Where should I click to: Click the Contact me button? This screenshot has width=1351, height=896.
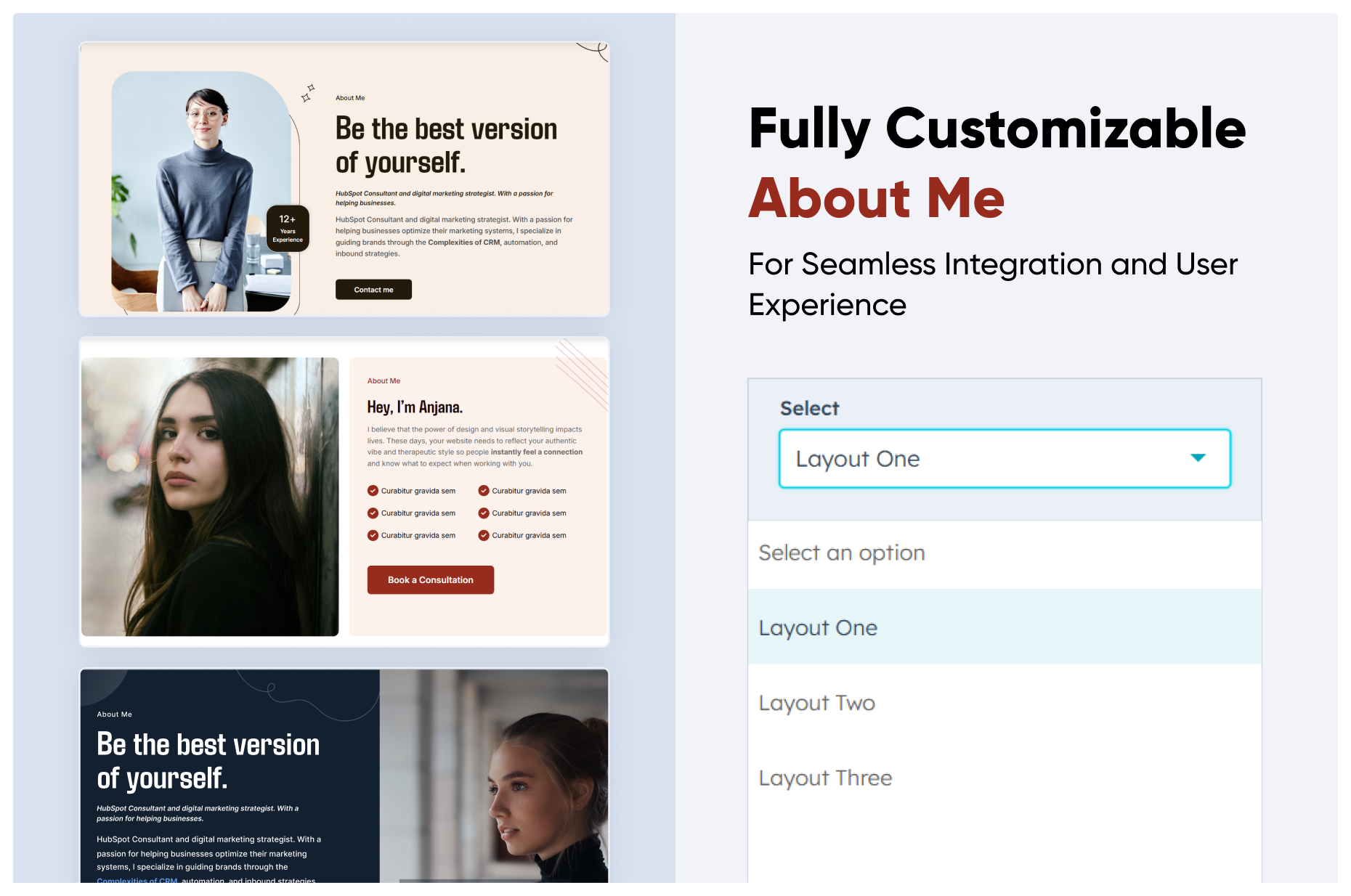click(x=373, y=290)
